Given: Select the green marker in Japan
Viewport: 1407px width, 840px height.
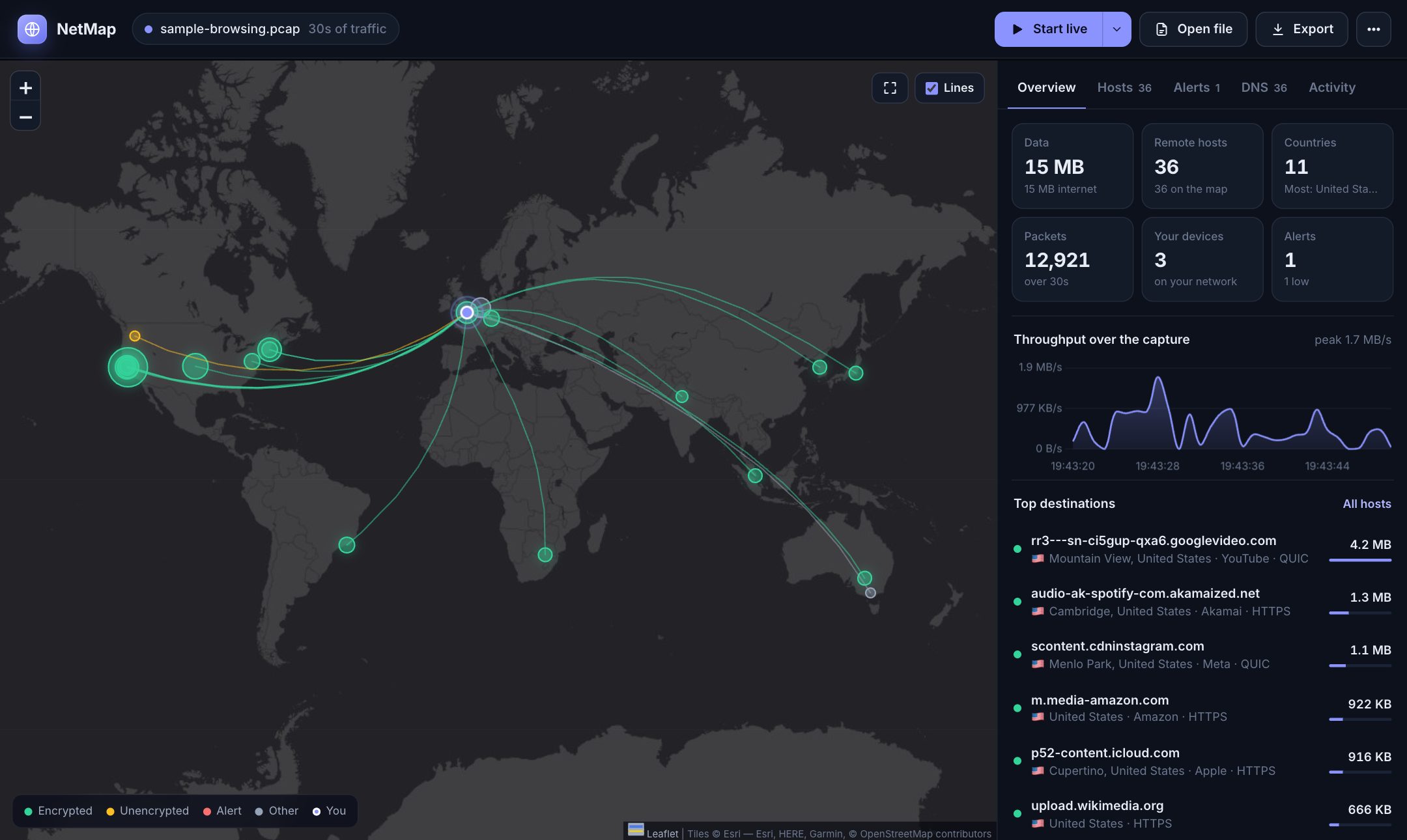Looking at the screenshot, I should tap(856, 373).
